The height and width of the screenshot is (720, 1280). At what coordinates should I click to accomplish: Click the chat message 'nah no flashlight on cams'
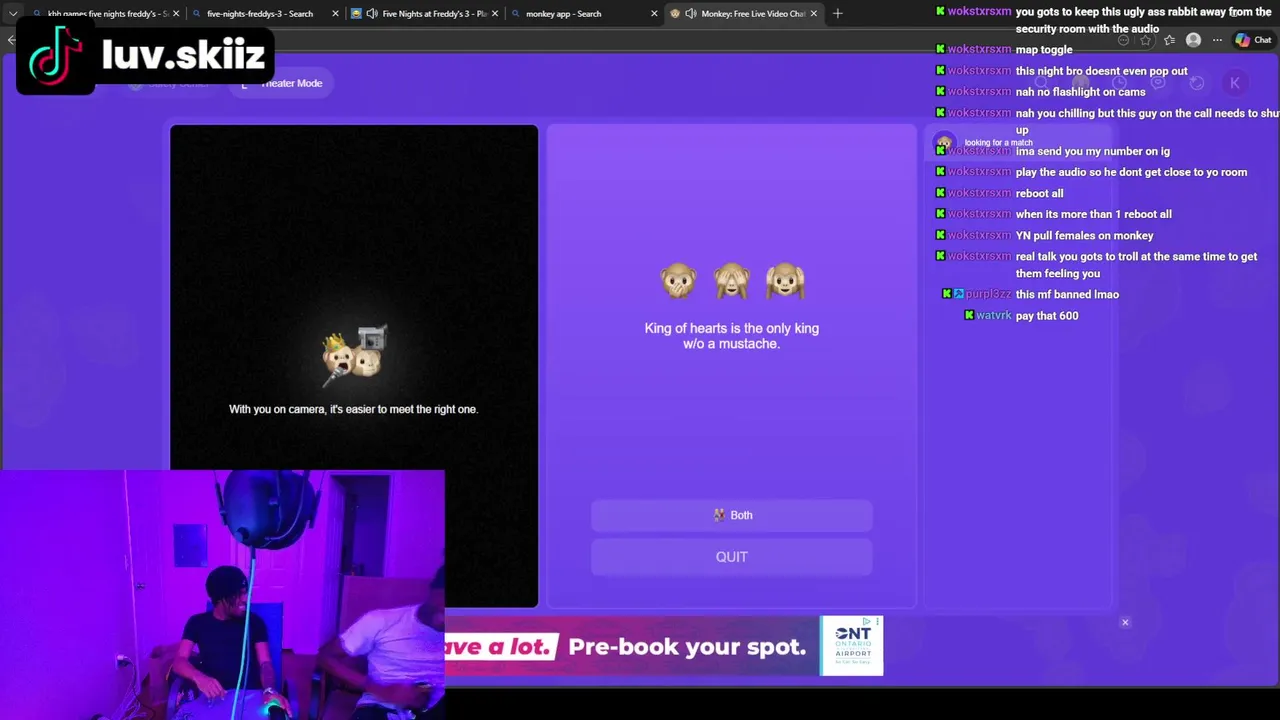1080,92
